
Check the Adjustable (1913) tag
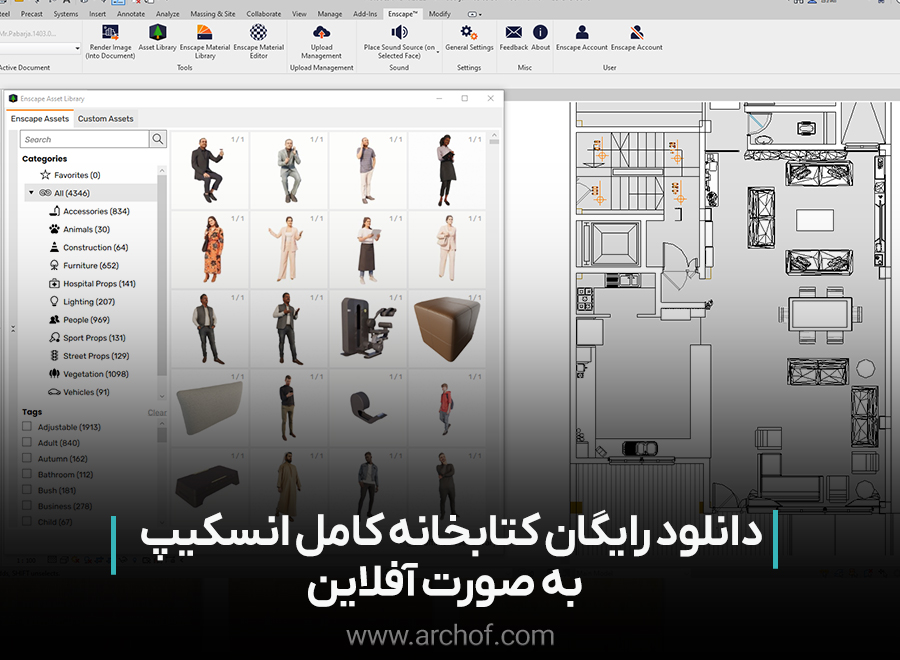pyautogui.click(x=27, y=426)
